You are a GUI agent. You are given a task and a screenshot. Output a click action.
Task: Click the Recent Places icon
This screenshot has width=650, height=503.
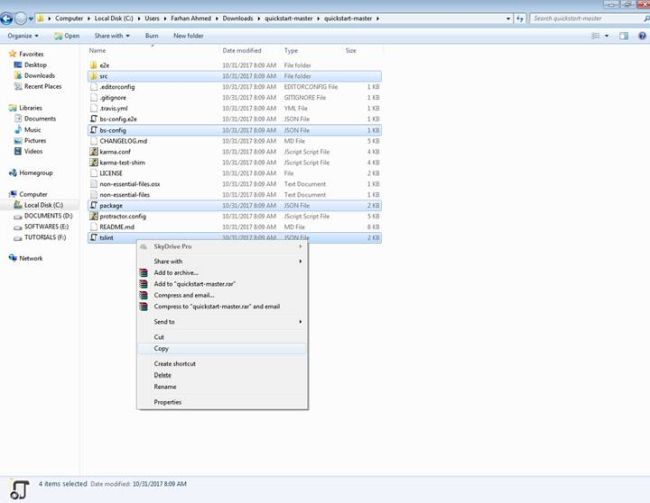coord(17,86)
